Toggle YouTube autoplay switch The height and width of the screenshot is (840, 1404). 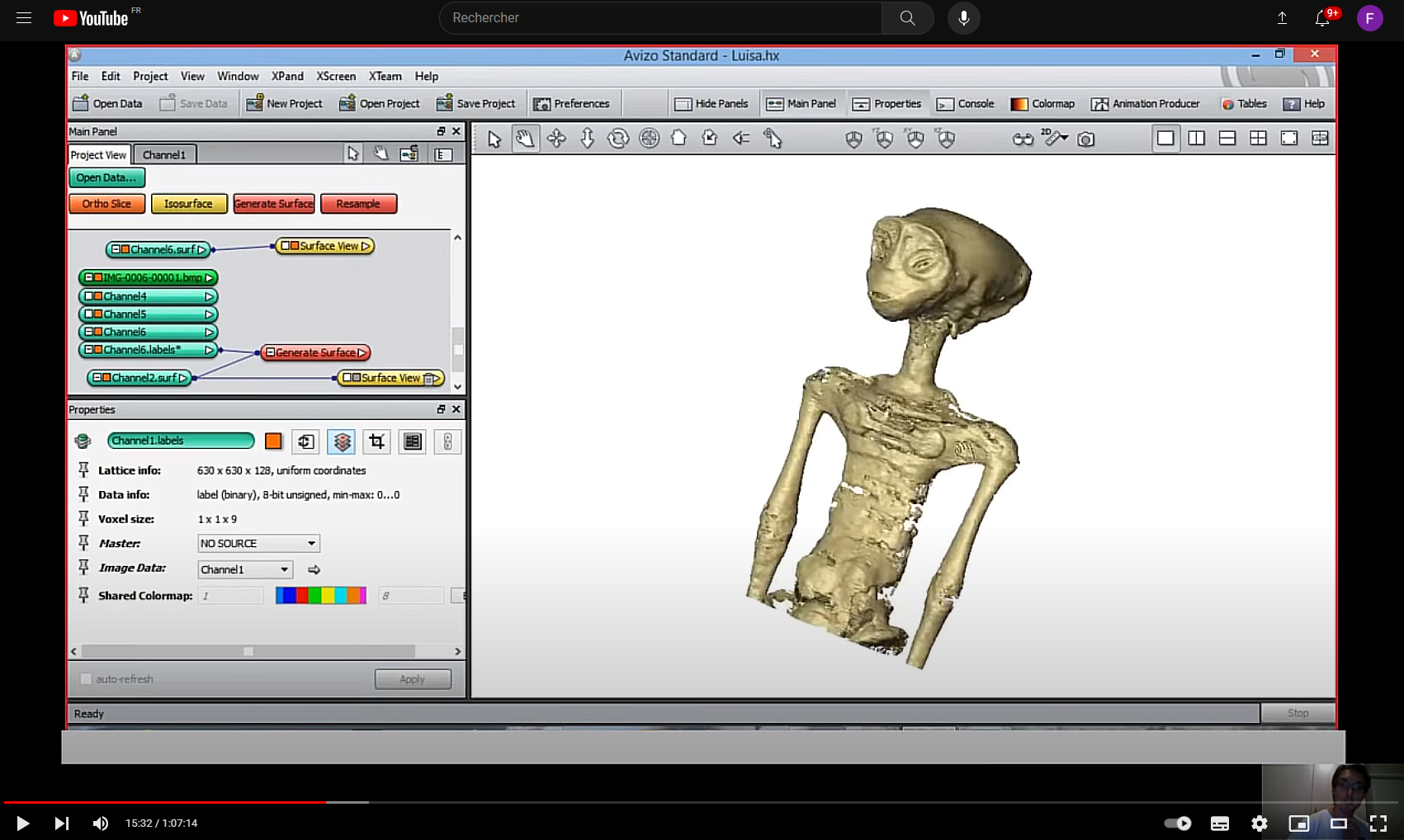(x=1178, y=823)
